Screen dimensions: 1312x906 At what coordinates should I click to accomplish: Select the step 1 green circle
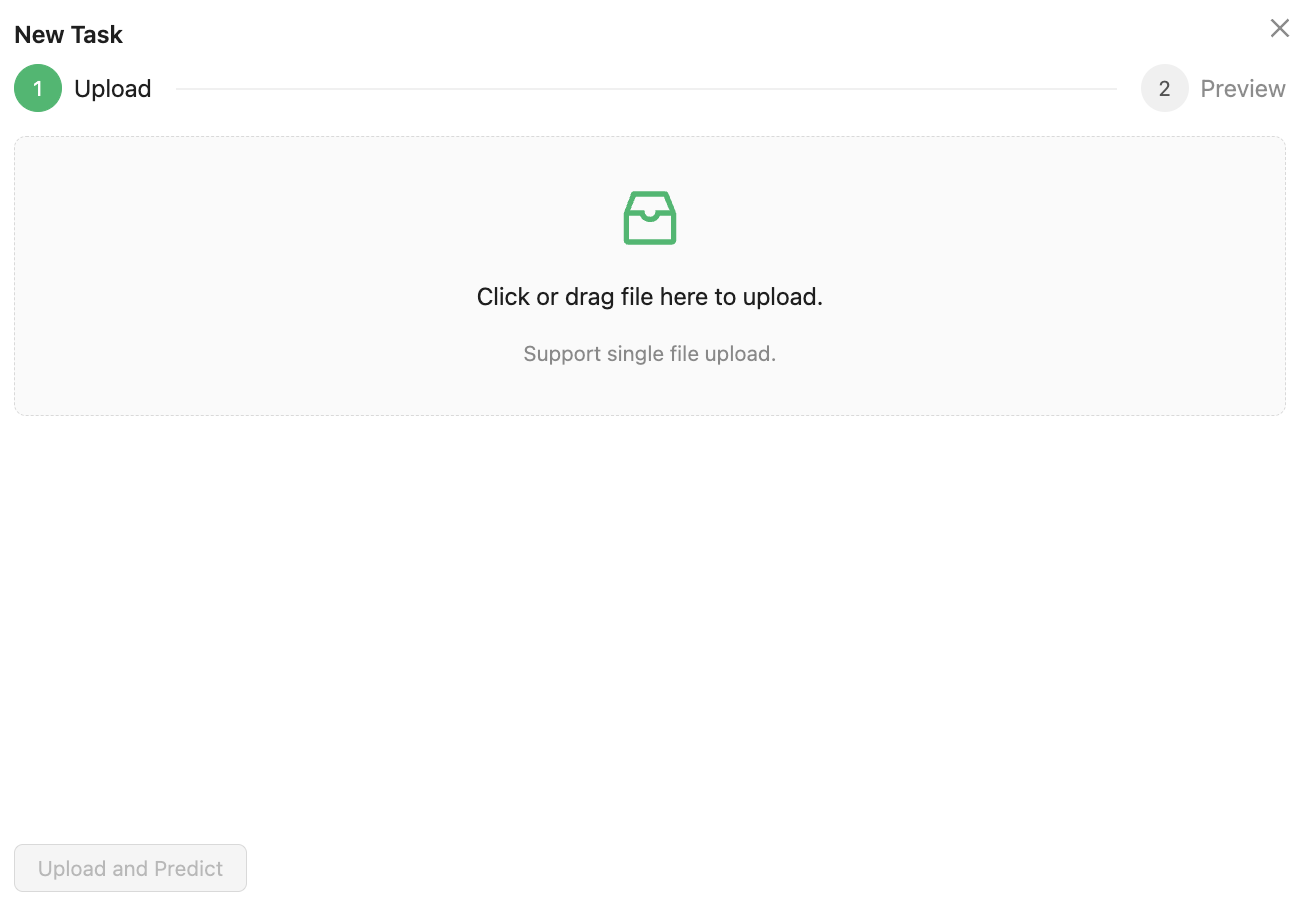click(x=38, y=88)
